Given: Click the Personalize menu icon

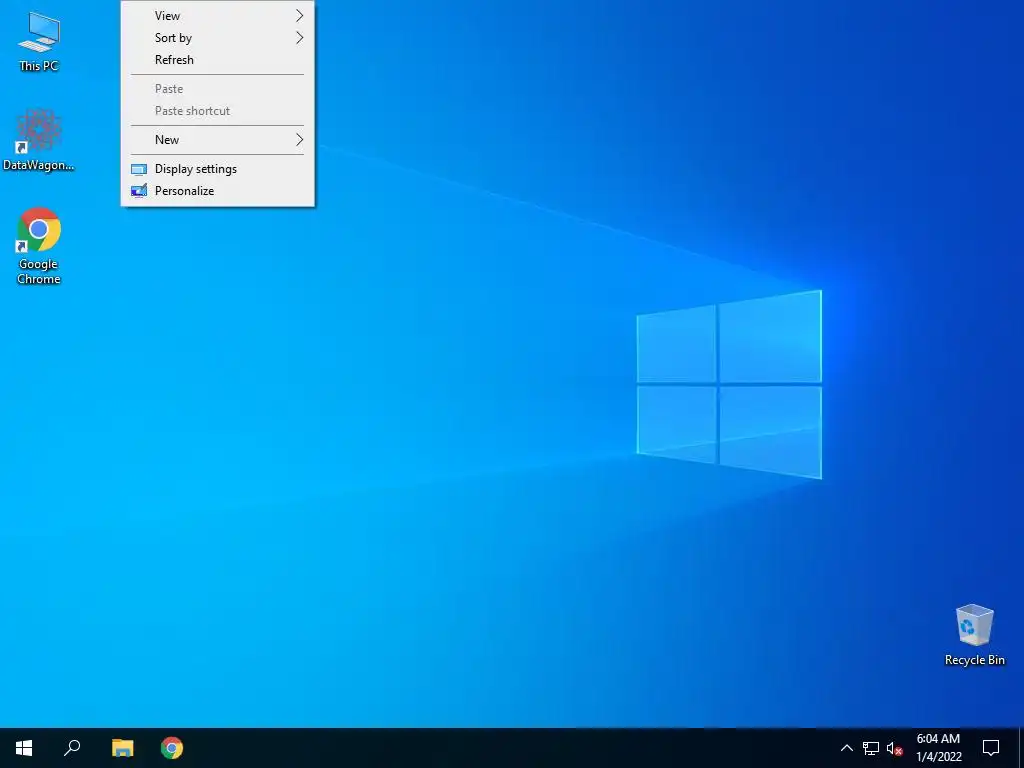Looking at the screenshot, I should (x=138, y=191).
